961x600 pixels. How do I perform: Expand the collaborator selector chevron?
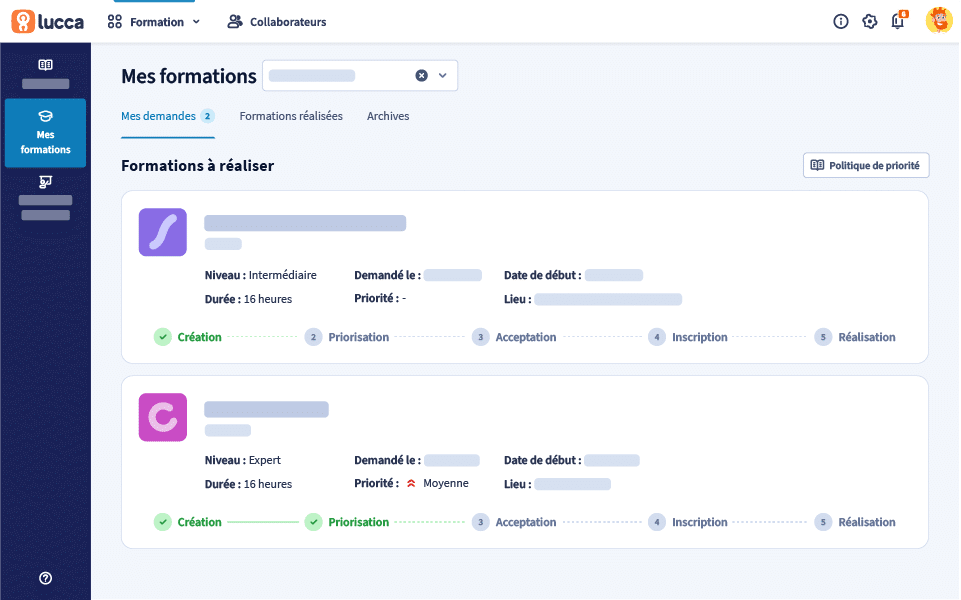coord(443,76)
